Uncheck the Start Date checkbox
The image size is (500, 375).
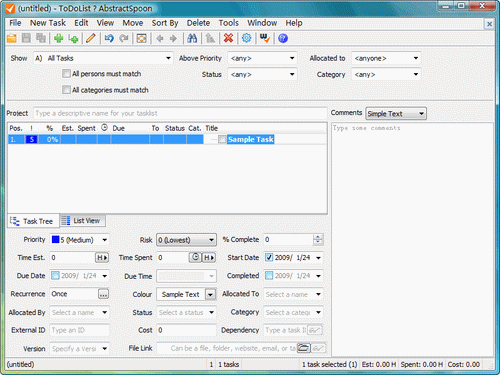269,258
